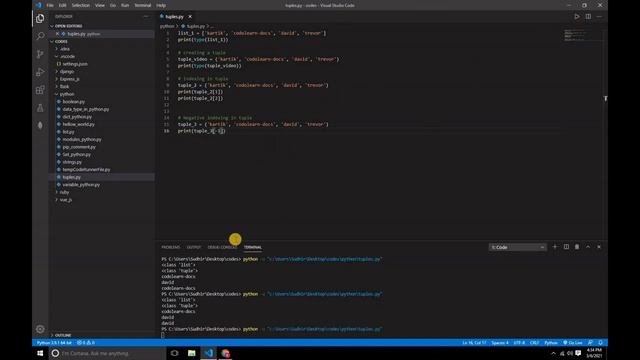Open the Search view in activity bar
This screenshot has height=360, width=640.
(40, 36)
